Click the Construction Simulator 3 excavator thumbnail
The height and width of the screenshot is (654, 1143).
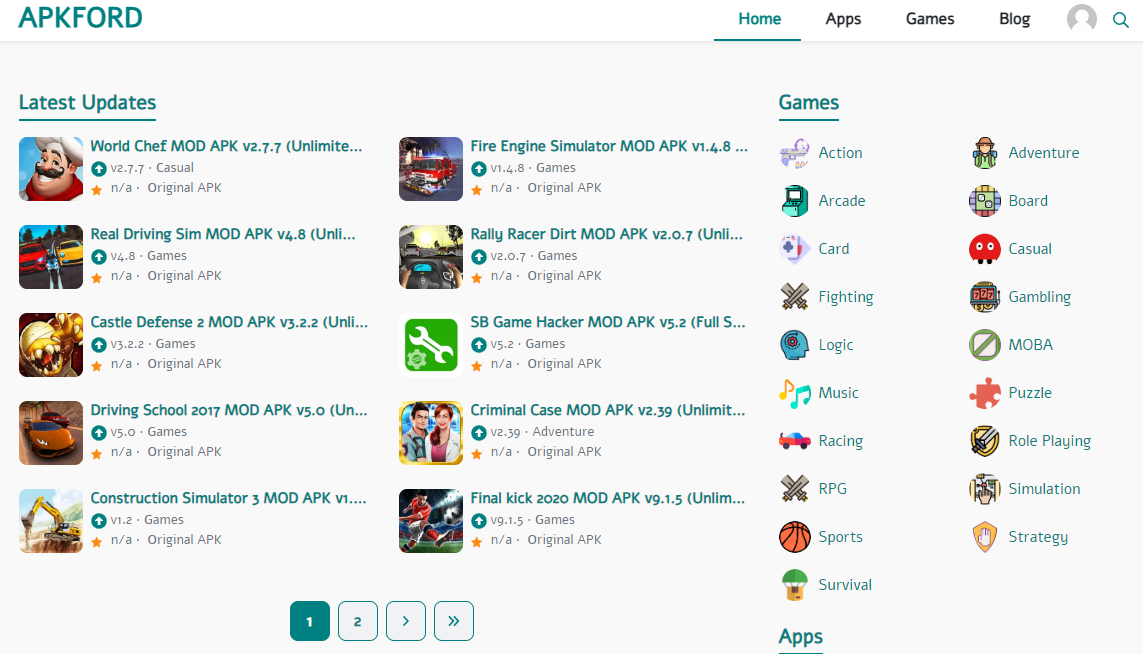point(51,521)
